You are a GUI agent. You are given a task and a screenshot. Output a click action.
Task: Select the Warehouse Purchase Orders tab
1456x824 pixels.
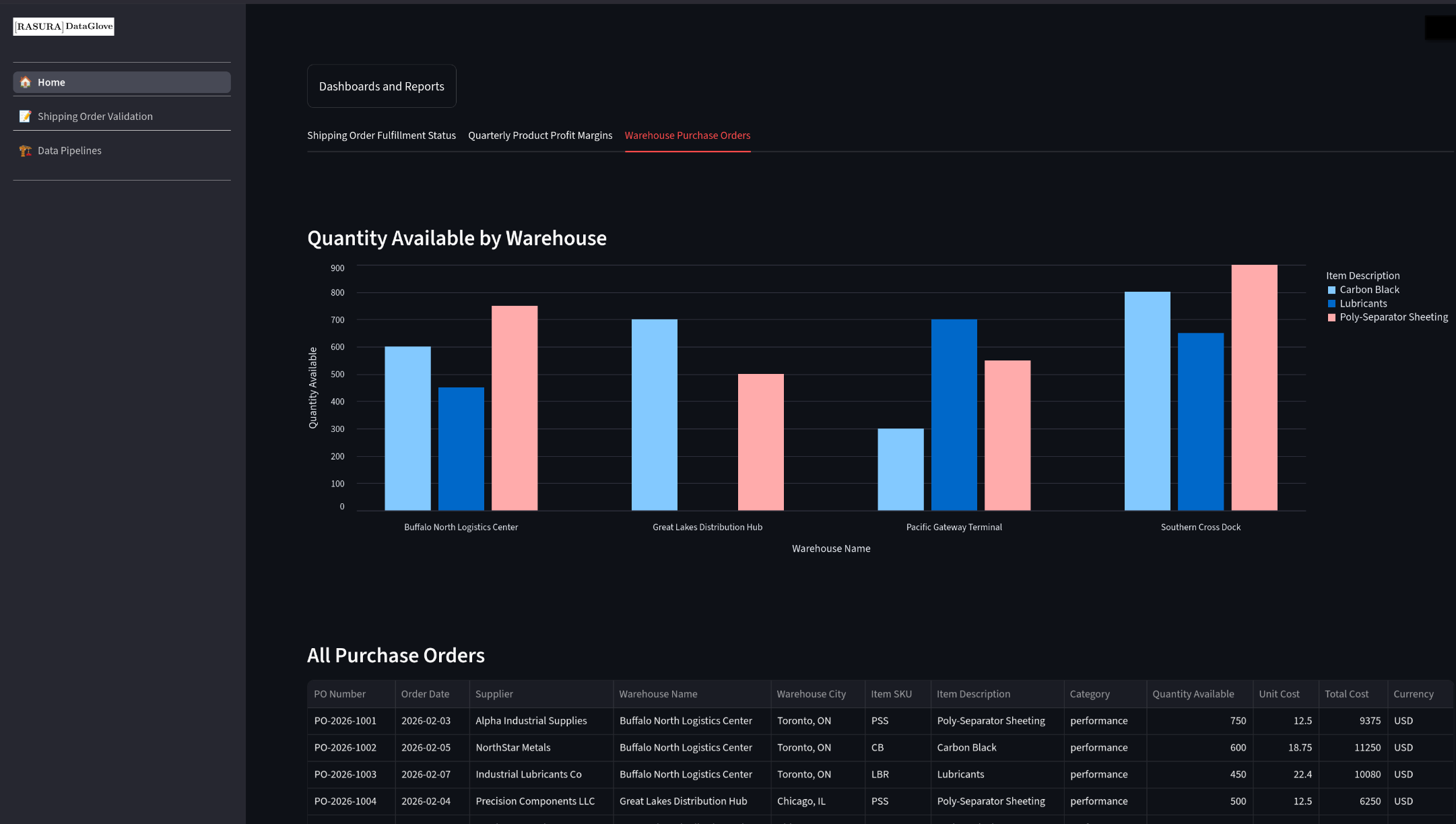tap(688, 135)
